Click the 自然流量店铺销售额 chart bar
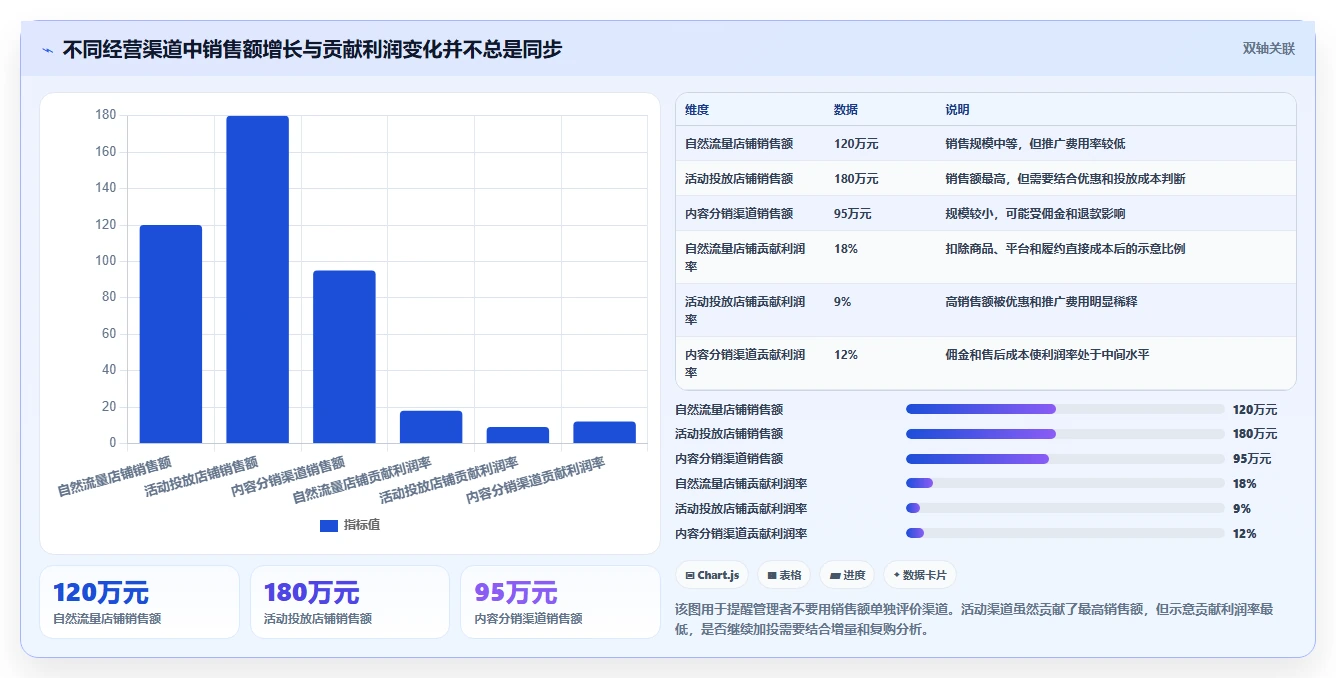Screen dimensions: 1336x678 point(171,334)
